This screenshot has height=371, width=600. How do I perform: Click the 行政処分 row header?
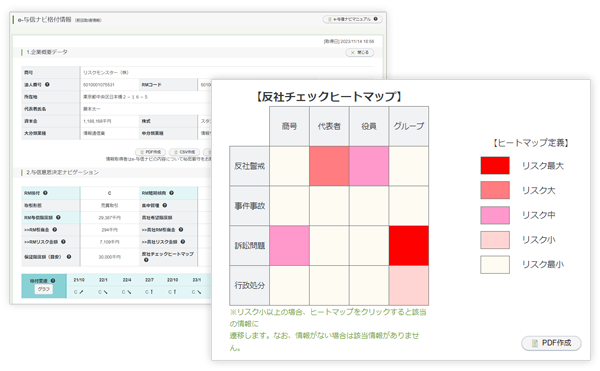pyautogui.click(x=249, y=285)
